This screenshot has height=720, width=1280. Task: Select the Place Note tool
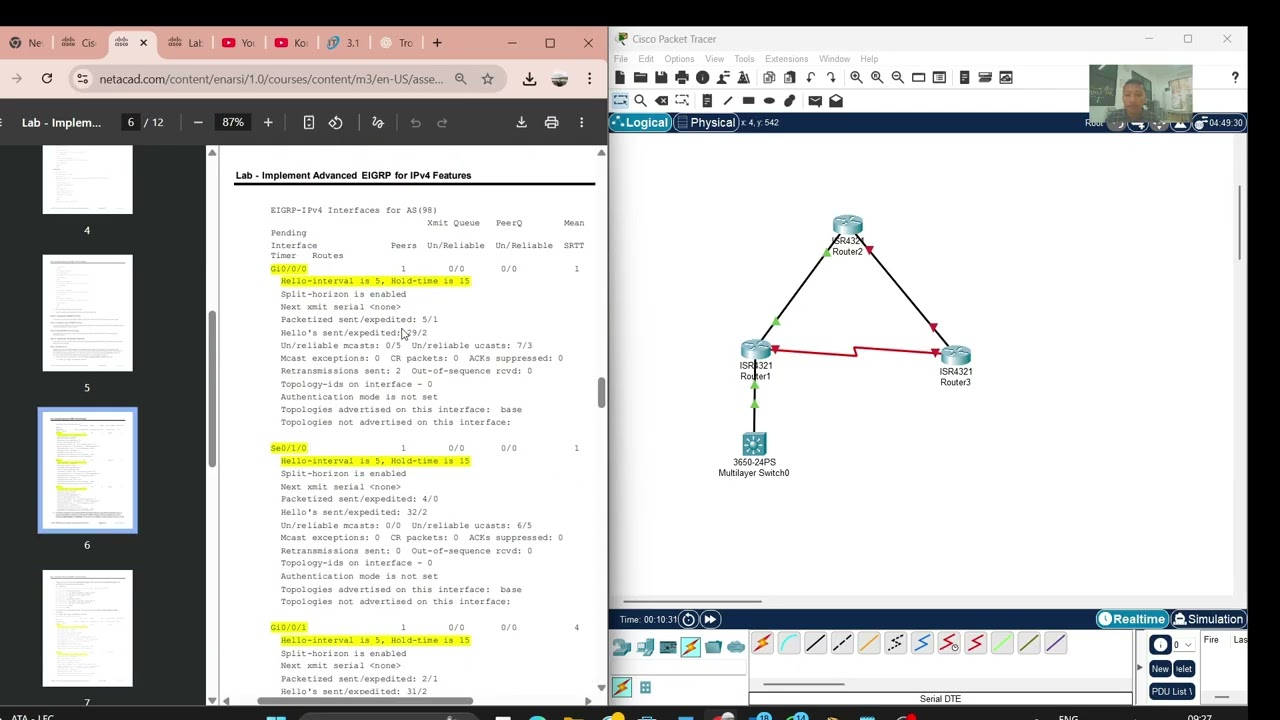pos(707,100)
